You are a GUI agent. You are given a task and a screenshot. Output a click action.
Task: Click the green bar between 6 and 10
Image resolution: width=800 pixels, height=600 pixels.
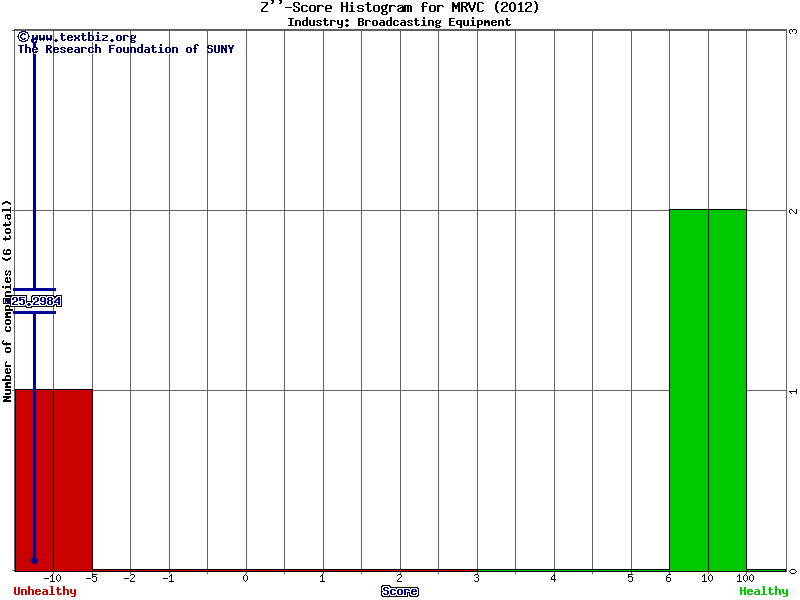pos(689,390)
